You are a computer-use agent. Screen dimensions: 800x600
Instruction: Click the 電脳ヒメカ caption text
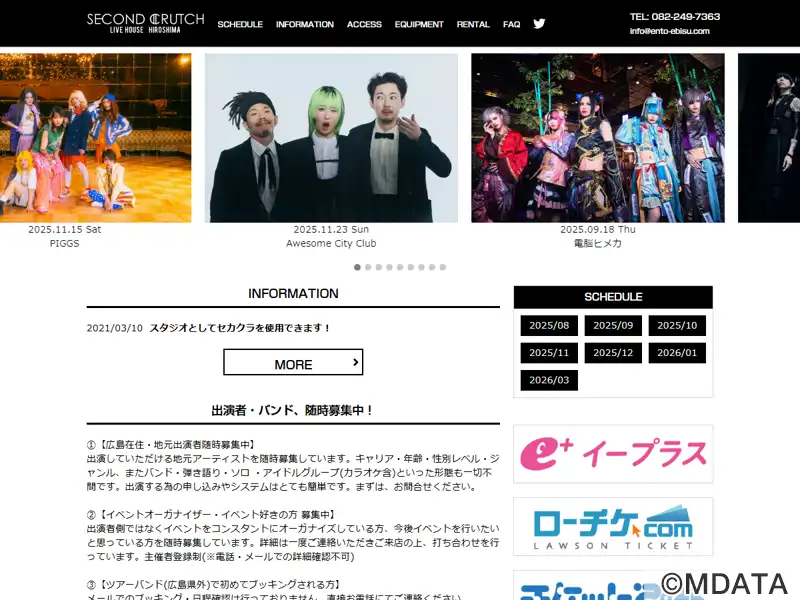coord(598,244)
